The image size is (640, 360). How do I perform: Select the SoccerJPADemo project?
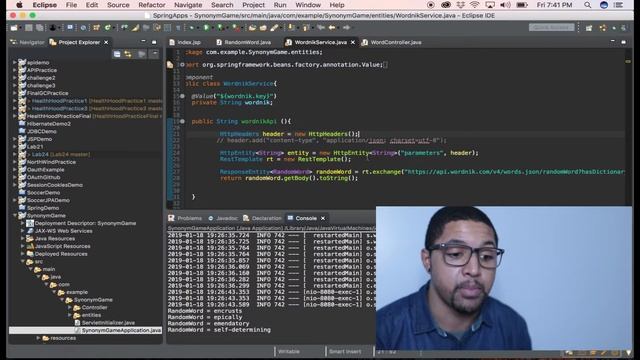(x=48, y=200)
